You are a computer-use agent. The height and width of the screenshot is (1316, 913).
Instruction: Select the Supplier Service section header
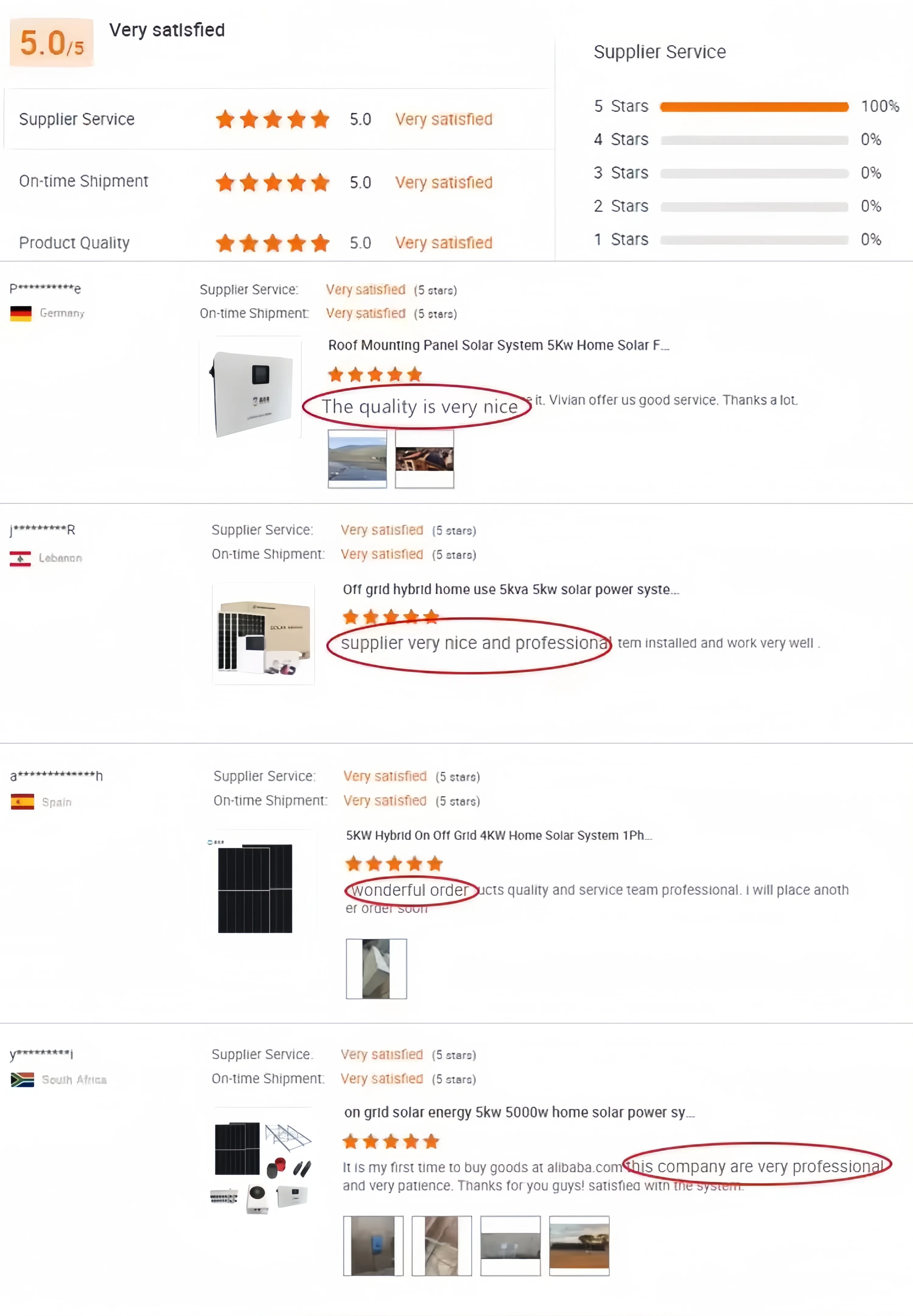(659, 51)
